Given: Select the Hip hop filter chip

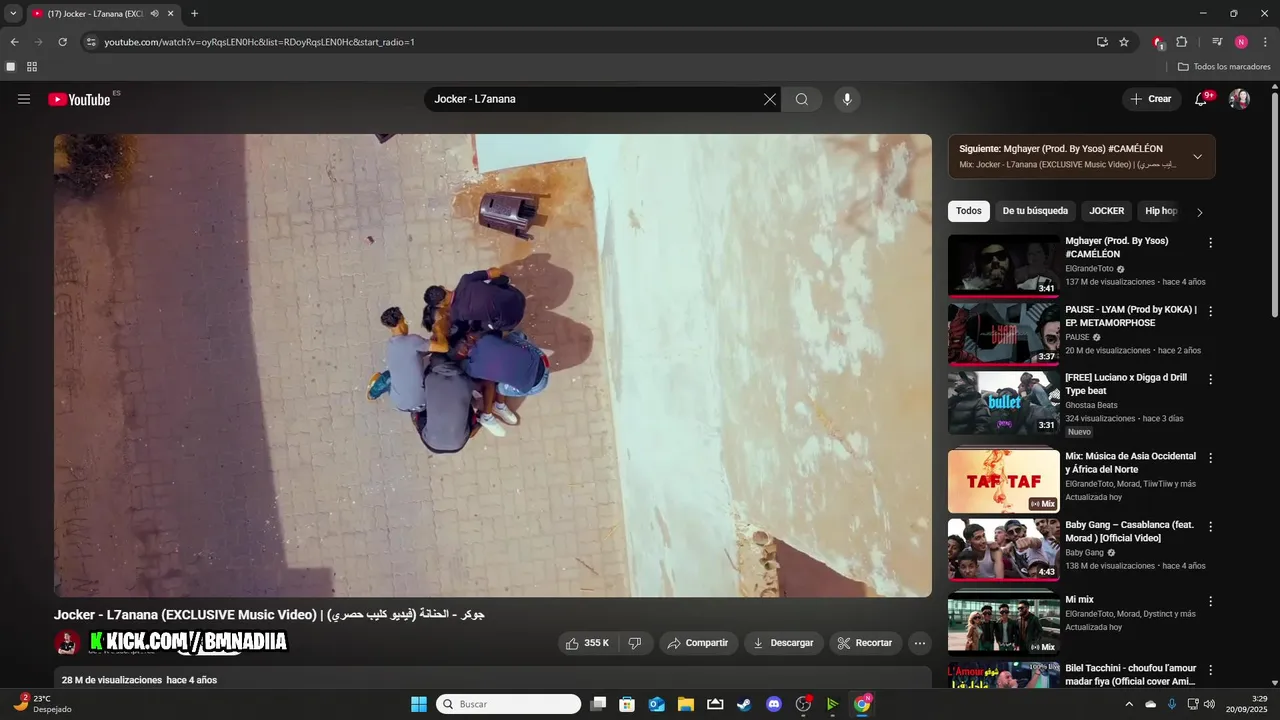Looking at the screenshot, I should click(x=1161, y=211).
